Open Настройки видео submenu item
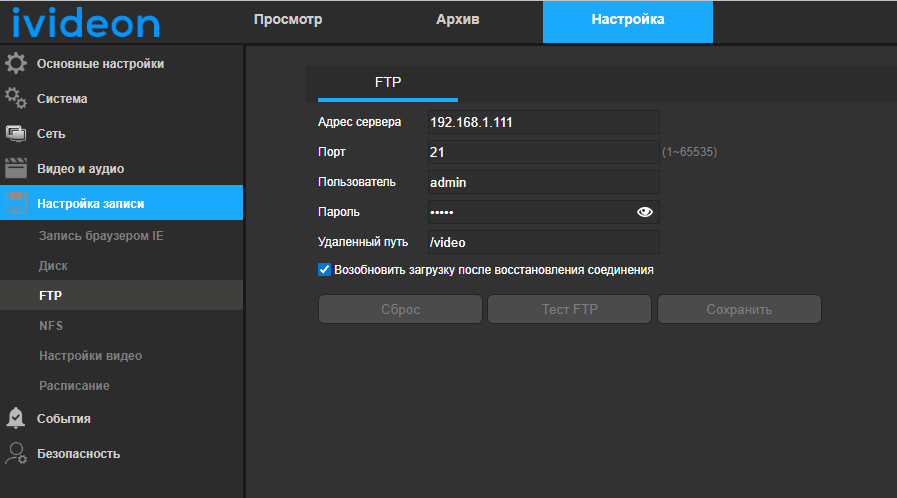The height and width of the screenshot is (498, 897). point(121,355)
